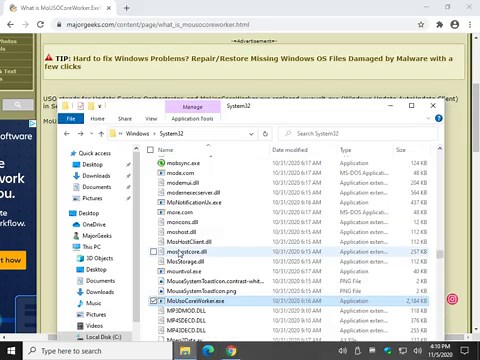Open the Windows Start menu
This screenshot has height=360, width=480.
pos(11,351)
